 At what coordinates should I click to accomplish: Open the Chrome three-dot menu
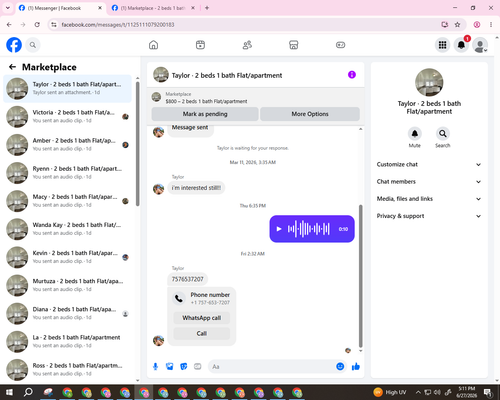point(491,25)
